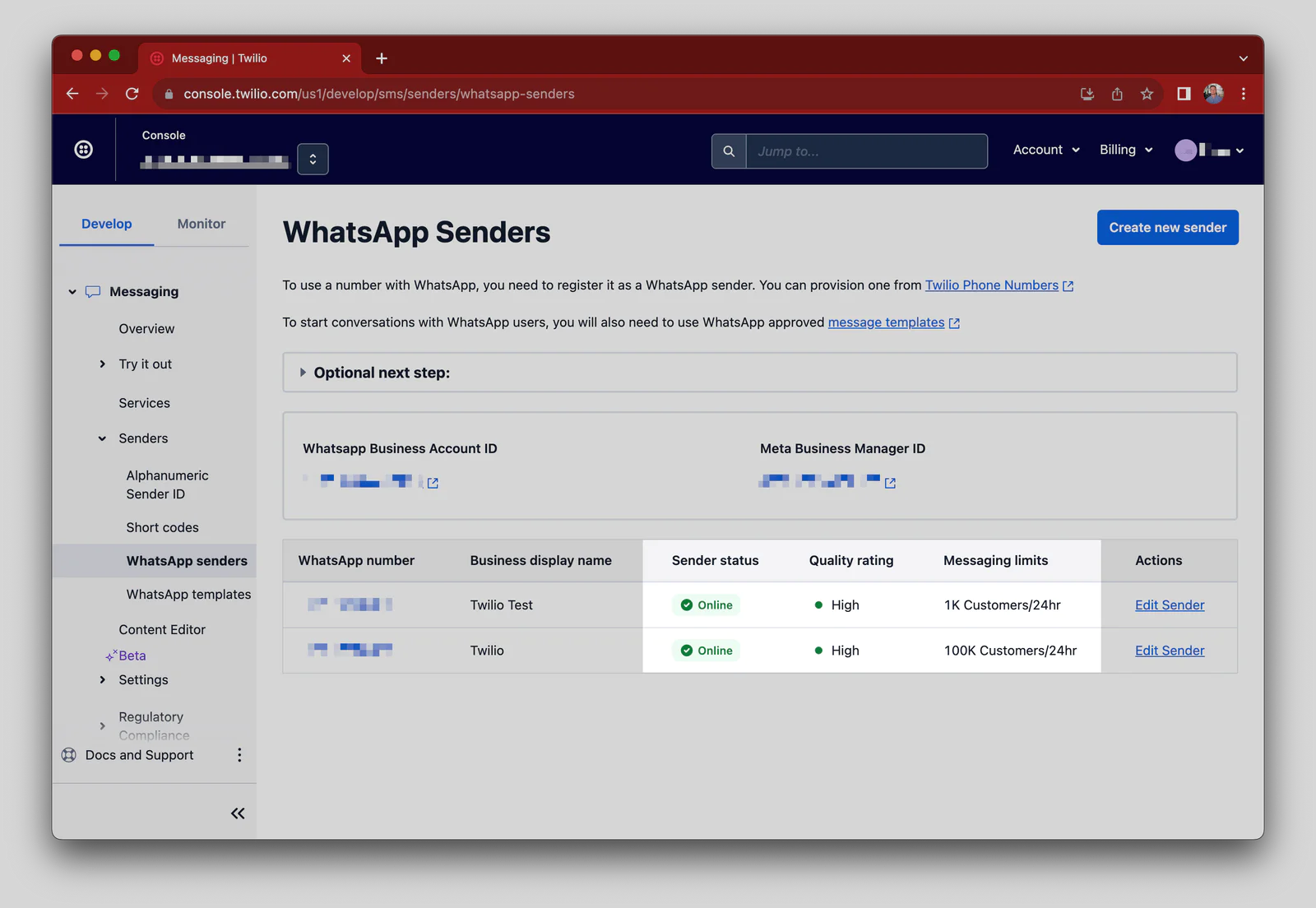
Task: Open the tab search dropdown arrow
Action: coord(1243,58)
